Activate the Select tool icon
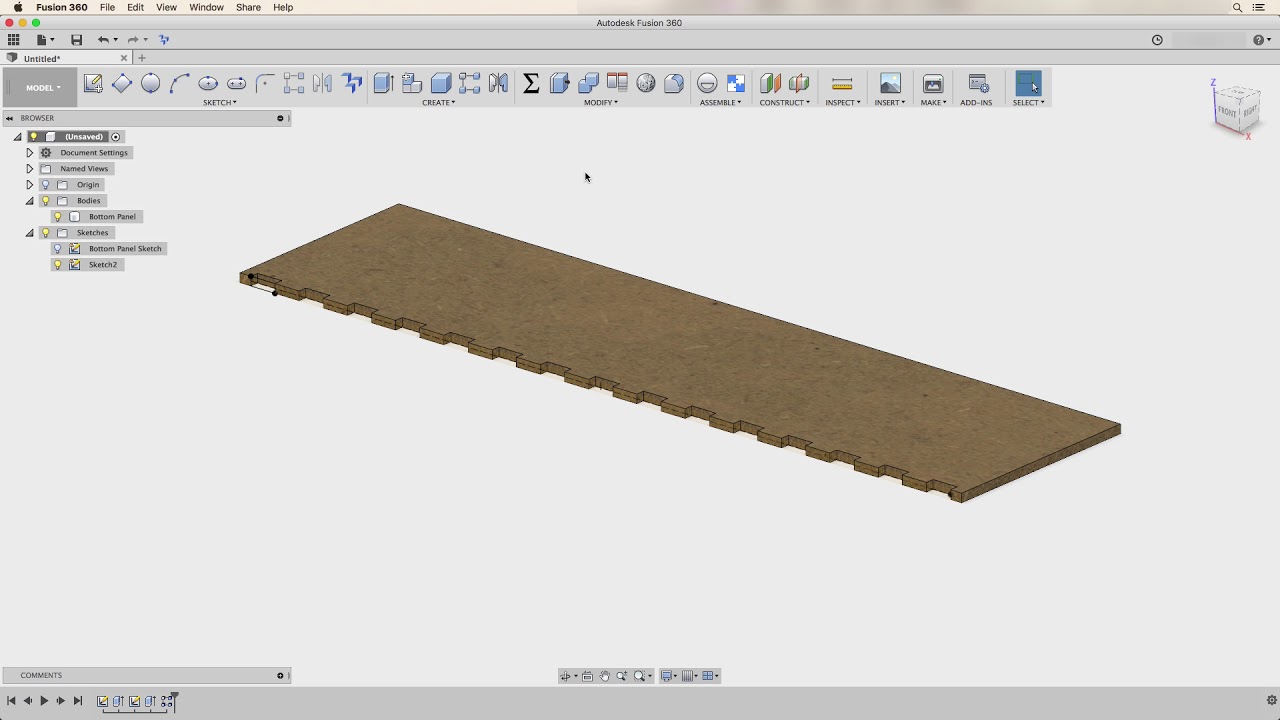 (x=1028, y=84)
